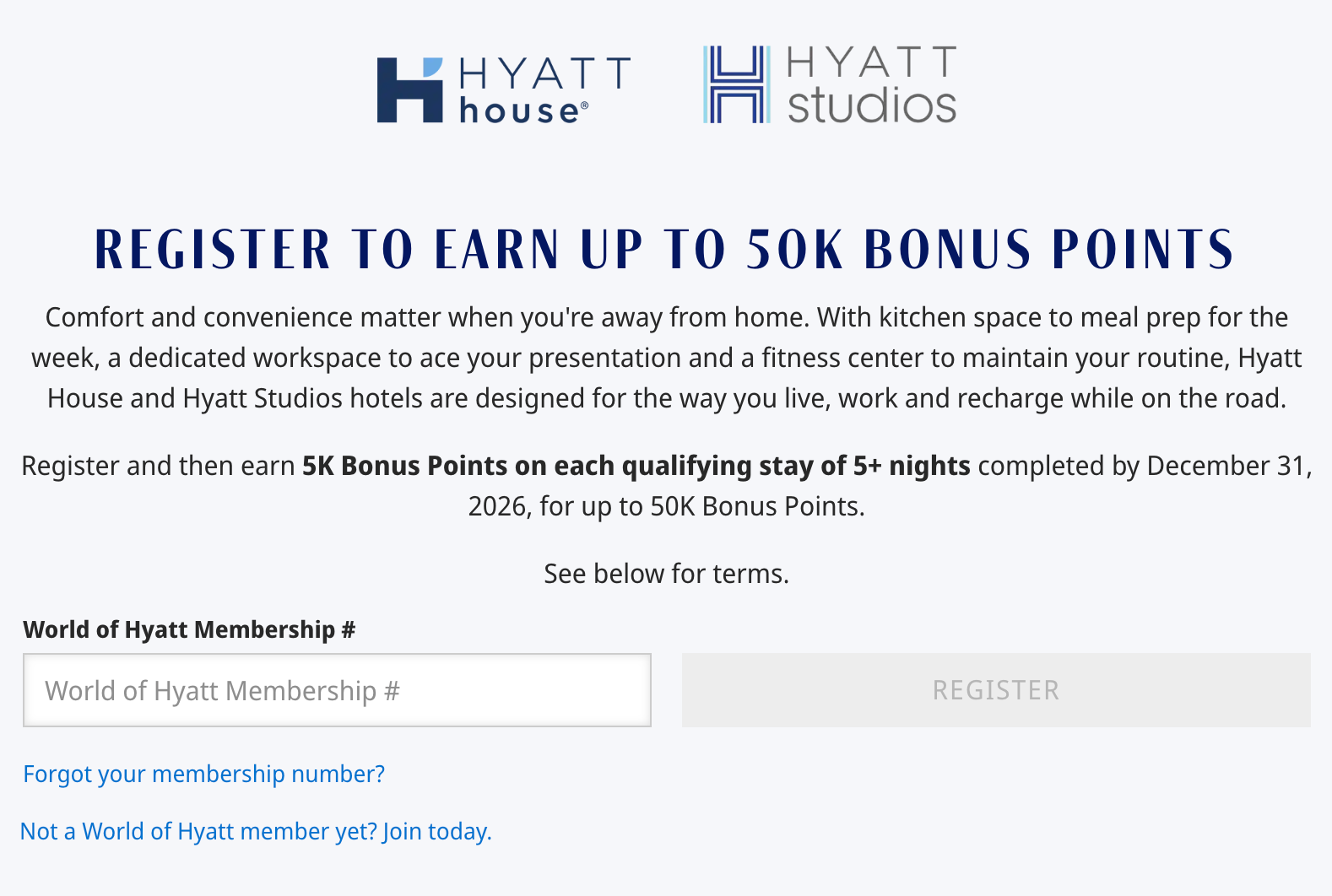The width and height of the screenshot is (1332, 896).
Task: Click 'Register and then earn' sentence start
Action: tap(158, 466)
